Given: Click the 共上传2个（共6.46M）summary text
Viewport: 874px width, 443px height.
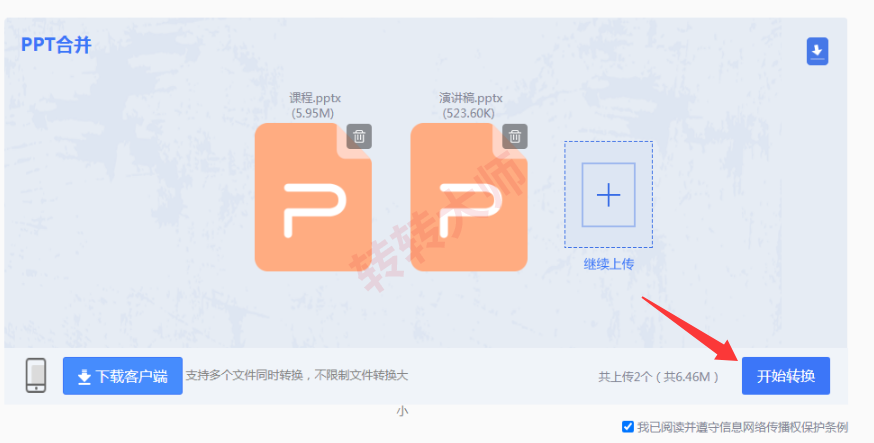Looking at the screenshot, I should tap(659, 377).
